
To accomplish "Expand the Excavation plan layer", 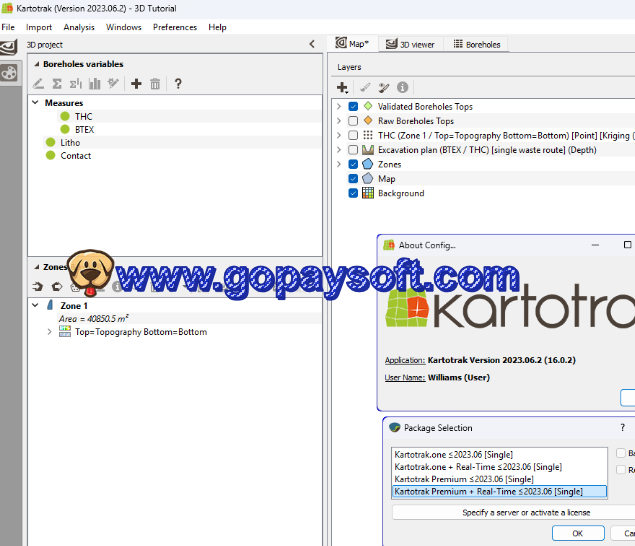I will tap(339, 150).
